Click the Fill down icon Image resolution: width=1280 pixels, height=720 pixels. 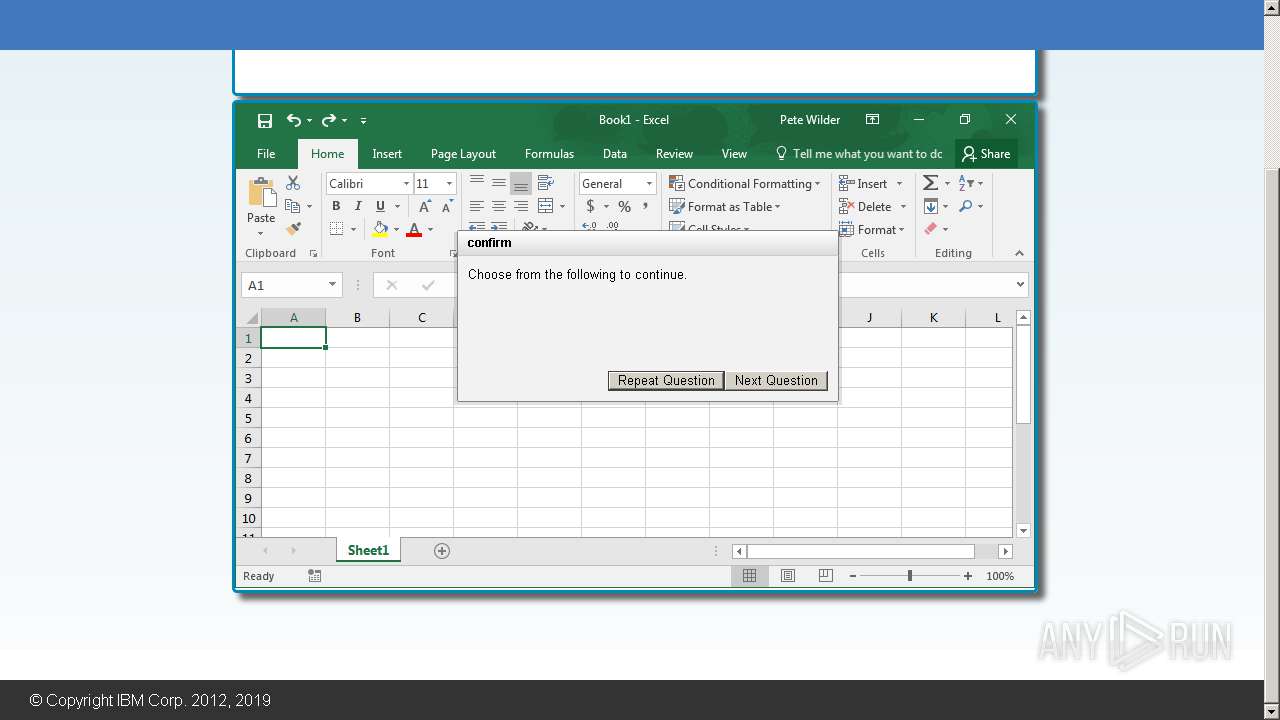point(931,206)
